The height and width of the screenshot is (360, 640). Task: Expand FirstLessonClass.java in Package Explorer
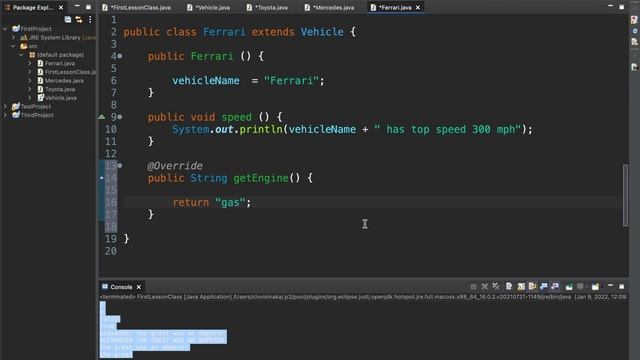29,72
